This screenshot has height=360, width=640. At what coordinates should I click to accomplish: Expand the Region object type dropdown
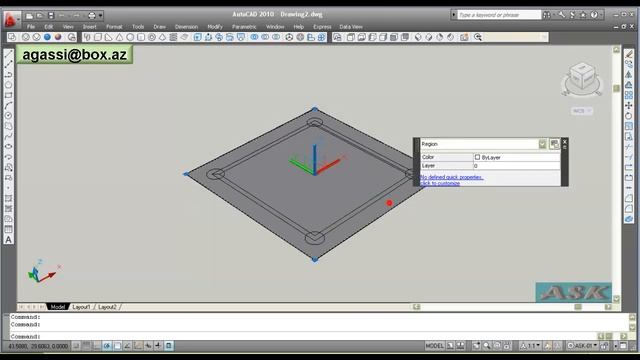pyautogui.click(x=542, y=144)
